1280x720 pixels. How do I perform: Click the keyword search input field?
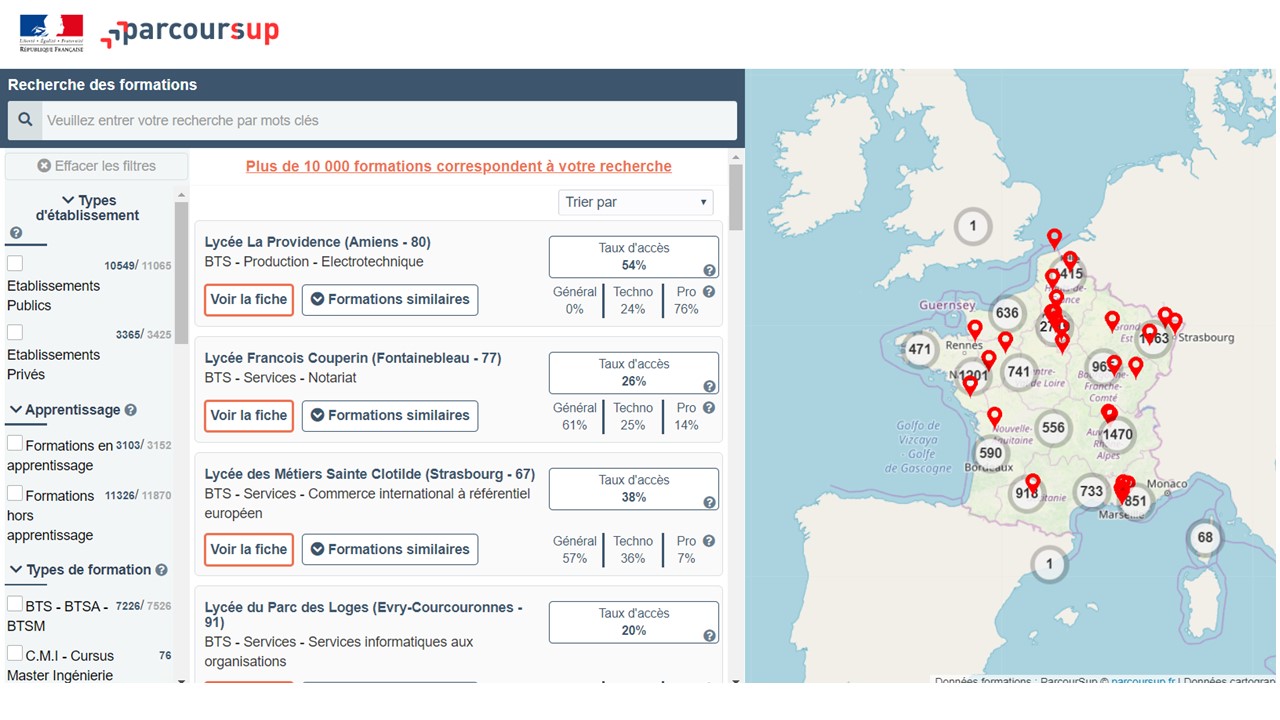[388, 120]
